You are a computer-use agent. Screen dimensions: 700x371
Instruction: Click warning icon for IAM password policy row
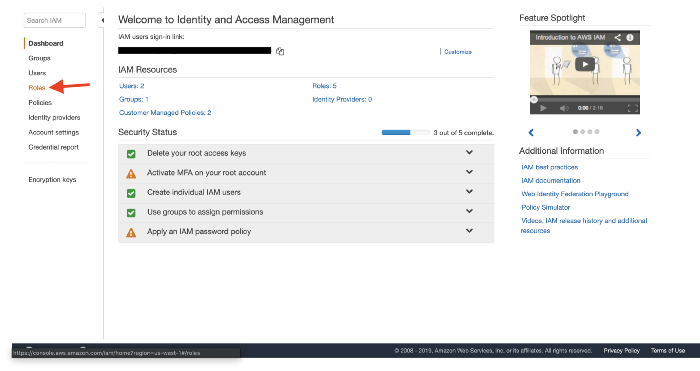[x=131, y=232]
